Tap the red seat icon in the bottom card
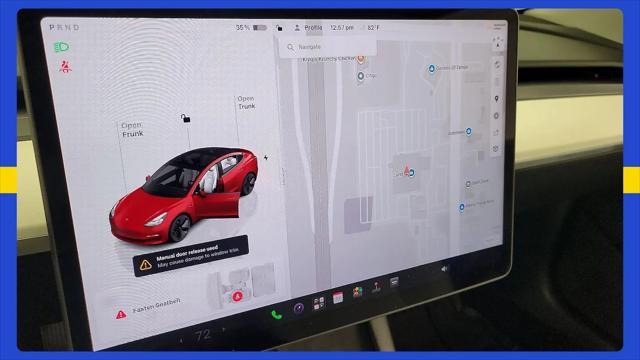Image resolution: width=640 pixels, height=360 pixels. [x=238, y=296]
